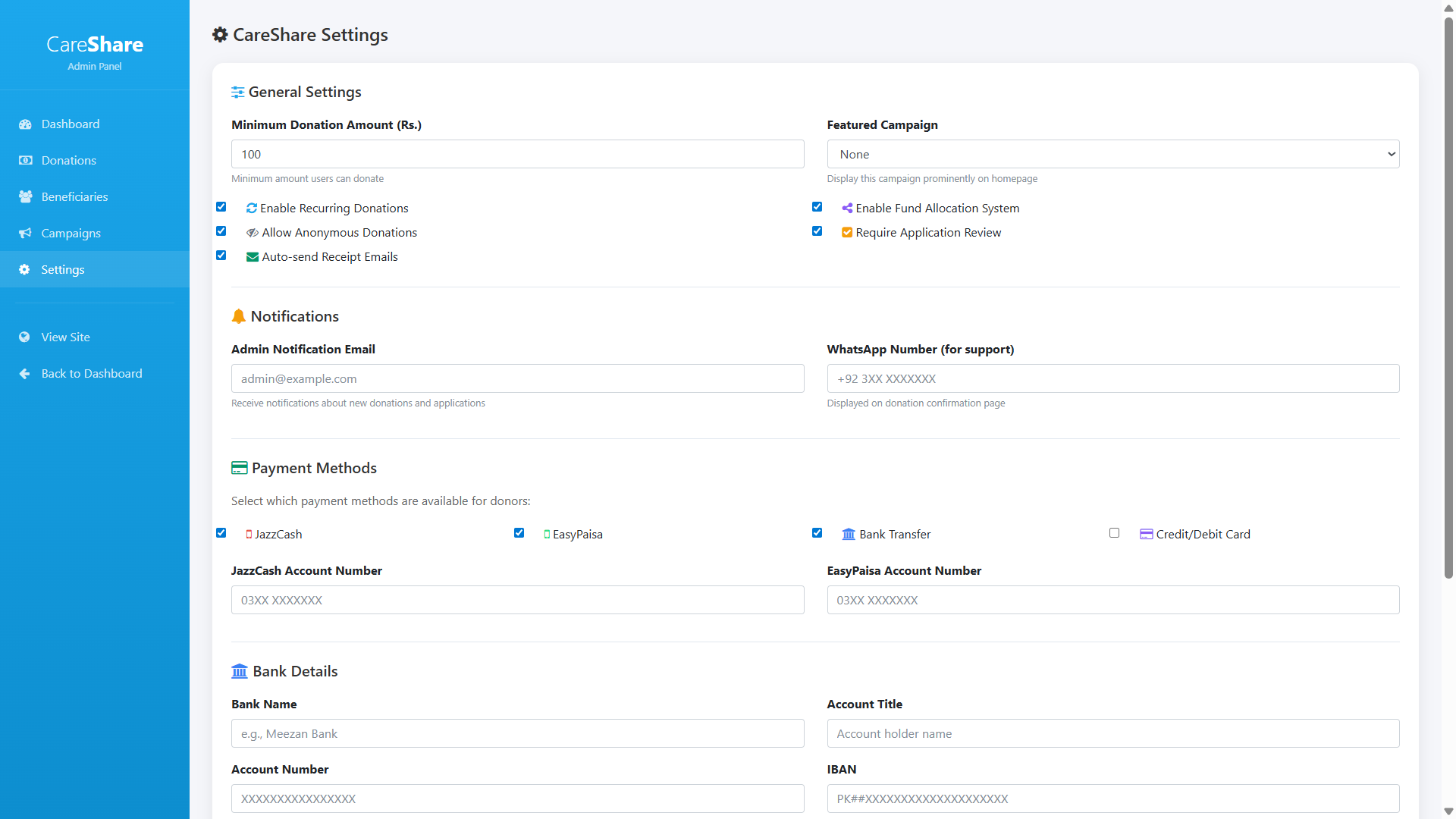Click the recurring sync icon beside Enable Recurring Donations
Image resolution: width=1456 pixels, height=819 pixels.
252,209
